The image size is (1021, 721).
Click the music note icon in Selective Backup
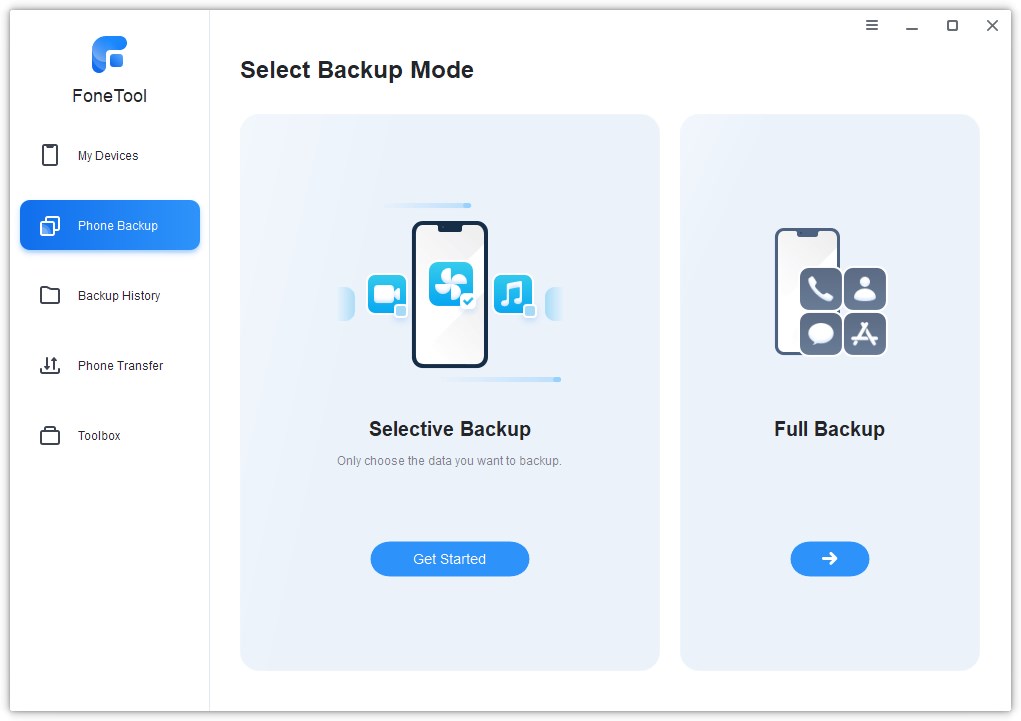point(513,294)
